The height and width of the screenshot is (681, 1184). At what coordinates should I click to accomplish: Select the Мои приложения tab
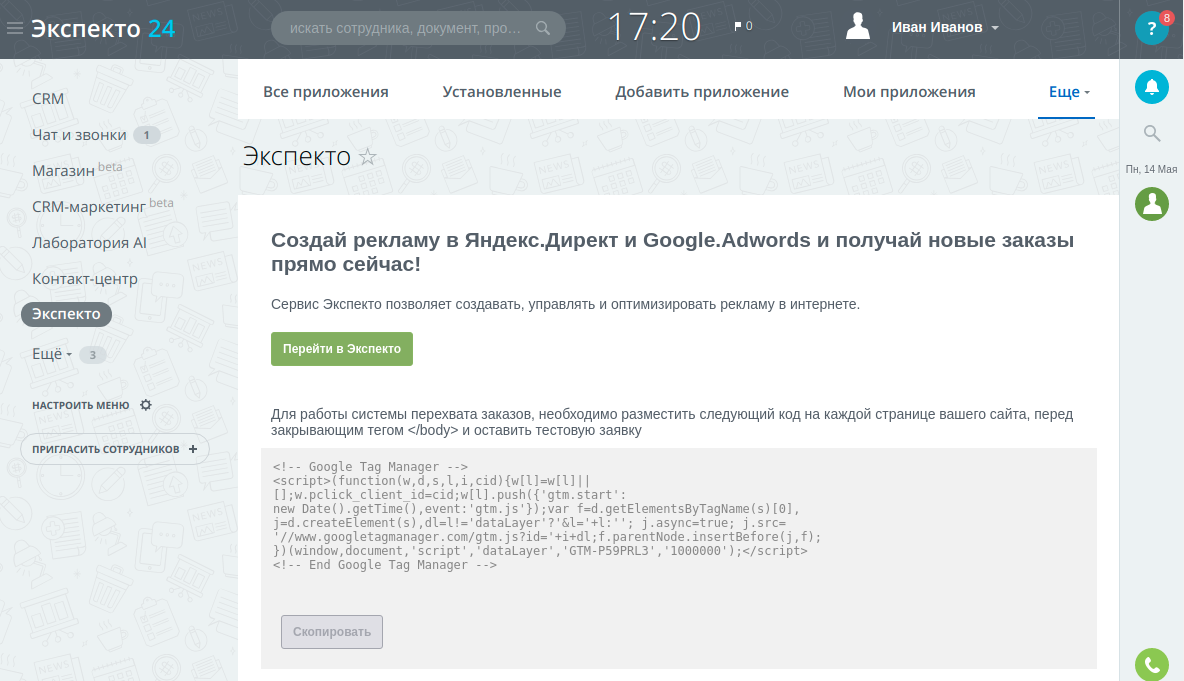click(x=909, y=92)
